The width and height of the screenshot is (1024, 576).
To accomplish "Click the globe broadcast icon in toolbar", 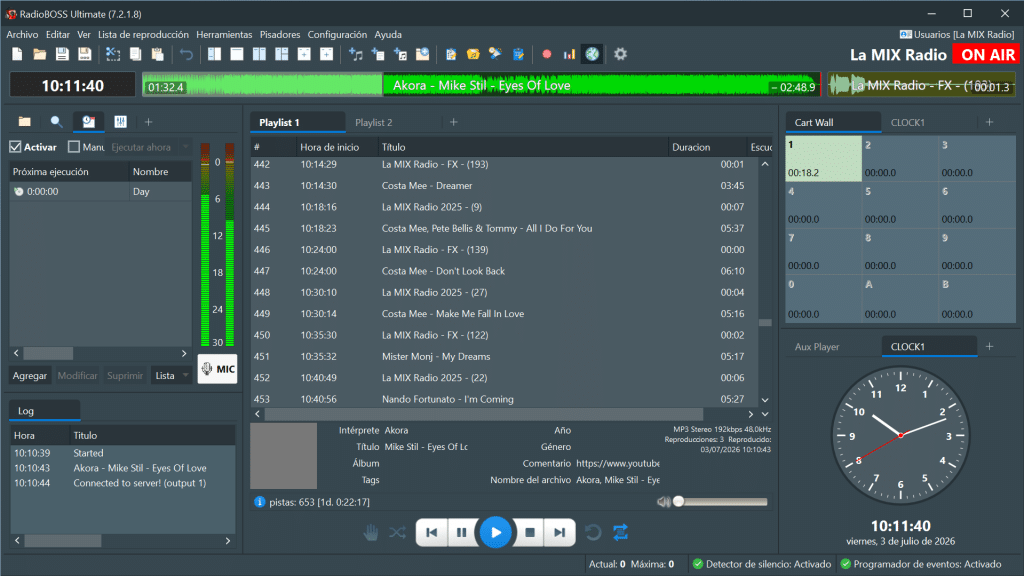I will pyautogui.click(x=592, y=54).
